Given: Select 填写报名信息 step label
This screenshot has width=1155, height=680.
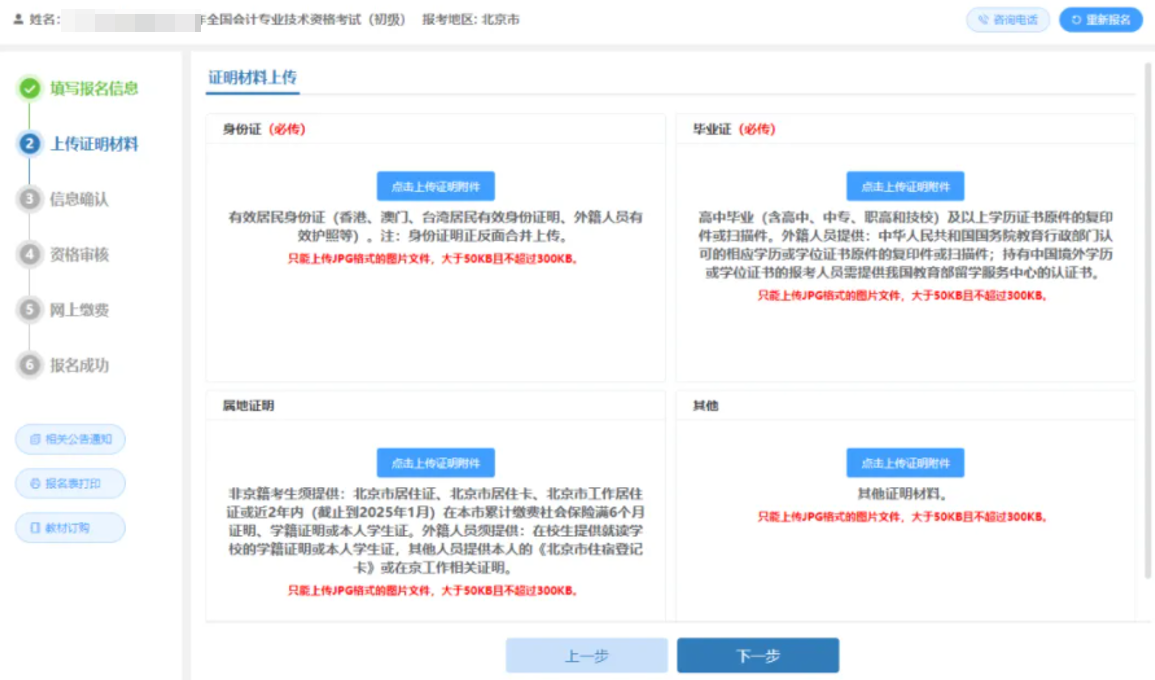Looking at the screenshot, I should coord(94,88).
